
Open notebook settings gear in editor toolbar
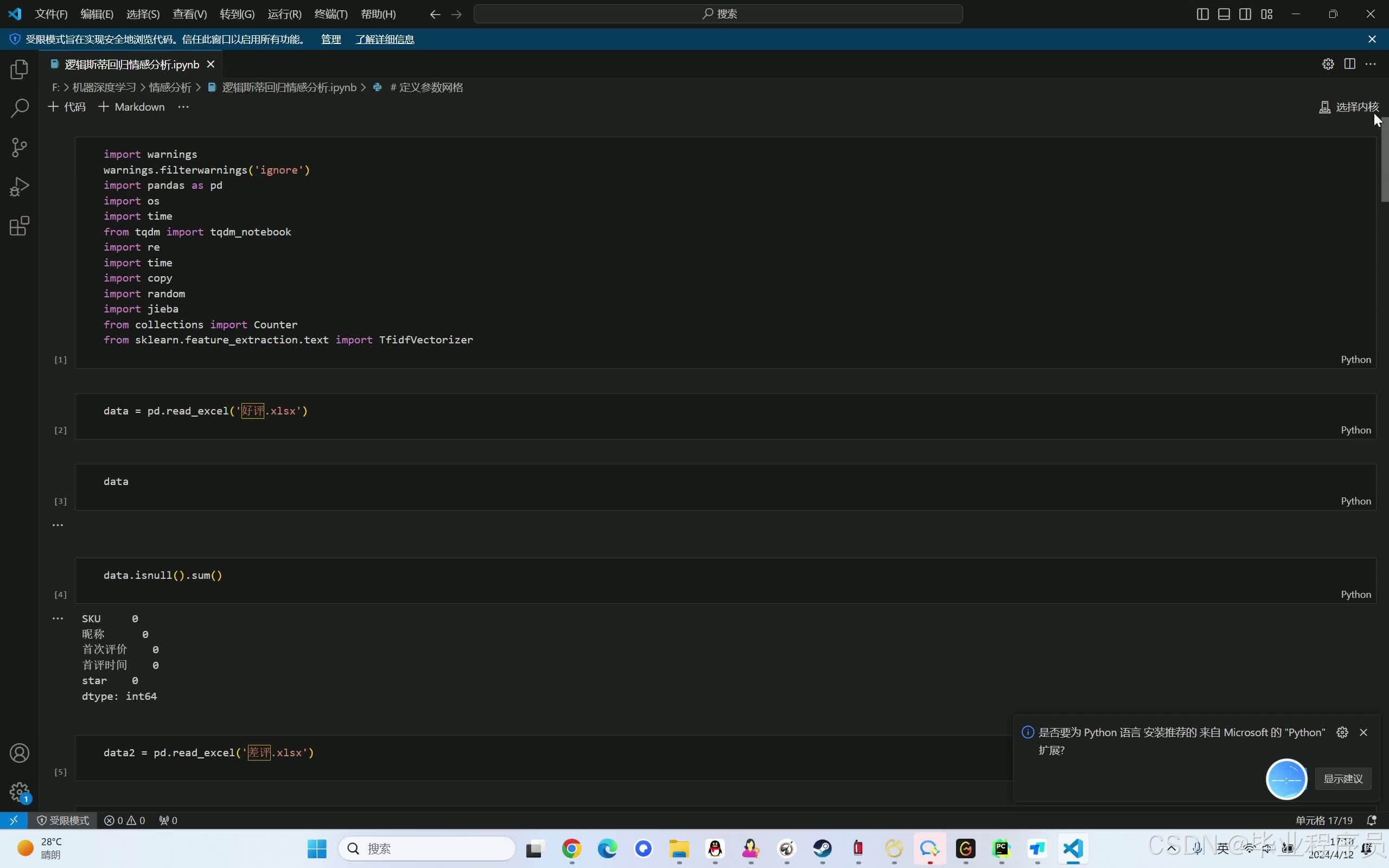coord(1328,63)
